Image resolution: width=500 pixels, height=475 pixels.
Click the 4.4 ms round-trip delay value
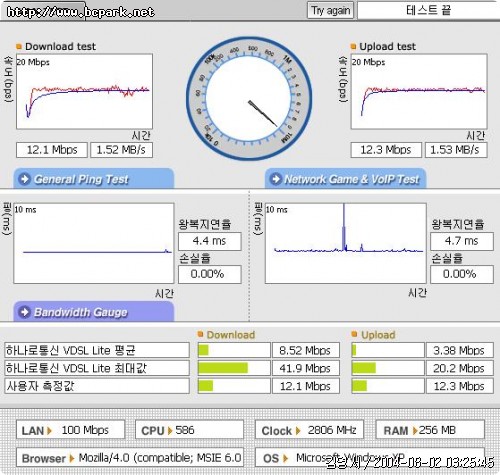[x=210, y=241]
